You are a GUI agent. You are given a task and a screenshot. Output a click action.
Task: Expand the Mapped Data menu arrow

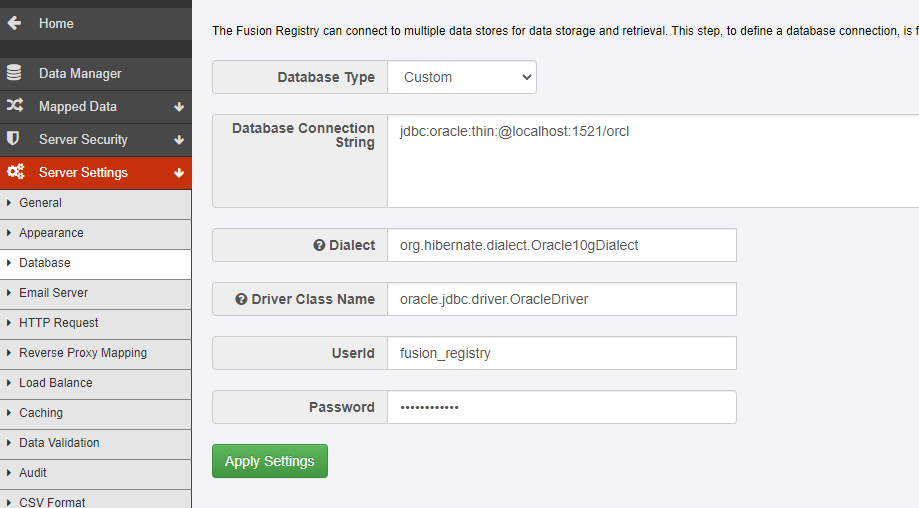(x=179, y=107)
